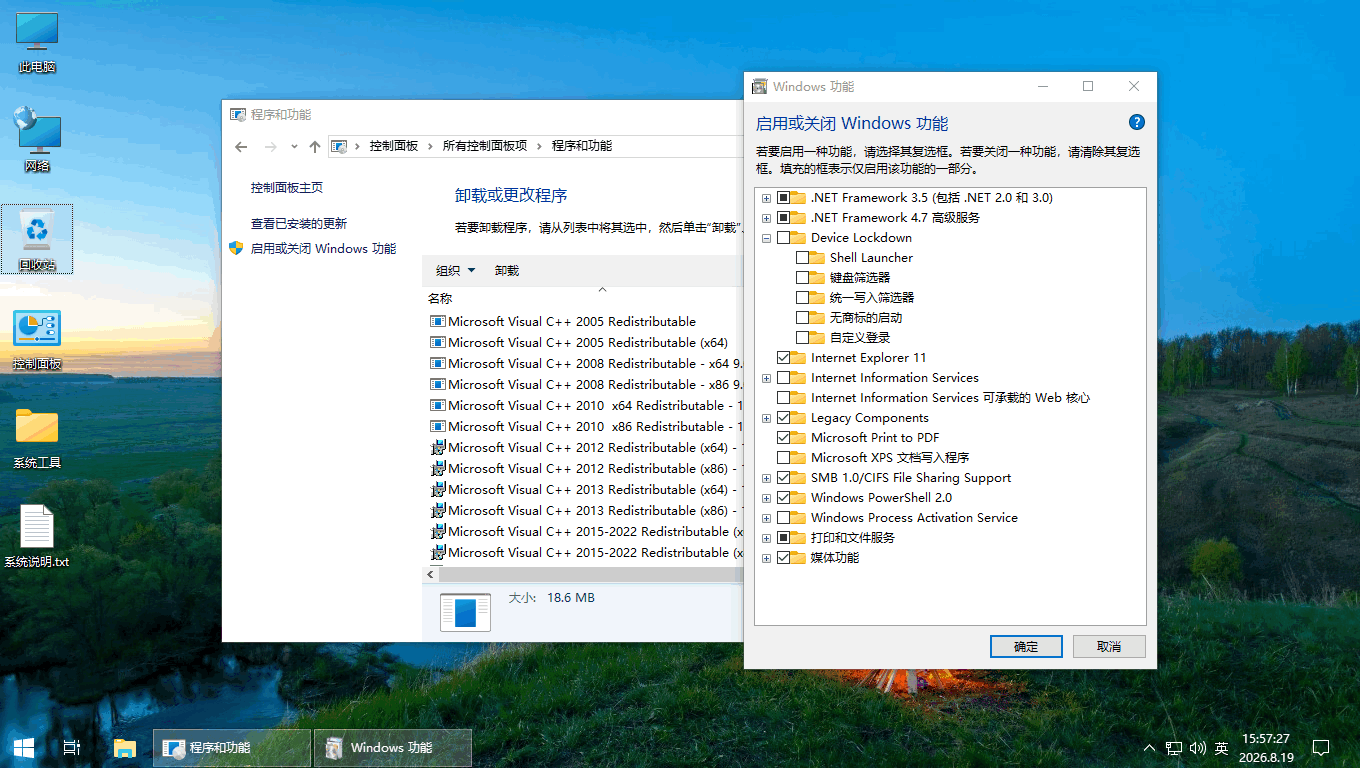Click the Shell Launcher folder icon

(x=817, y=257)
